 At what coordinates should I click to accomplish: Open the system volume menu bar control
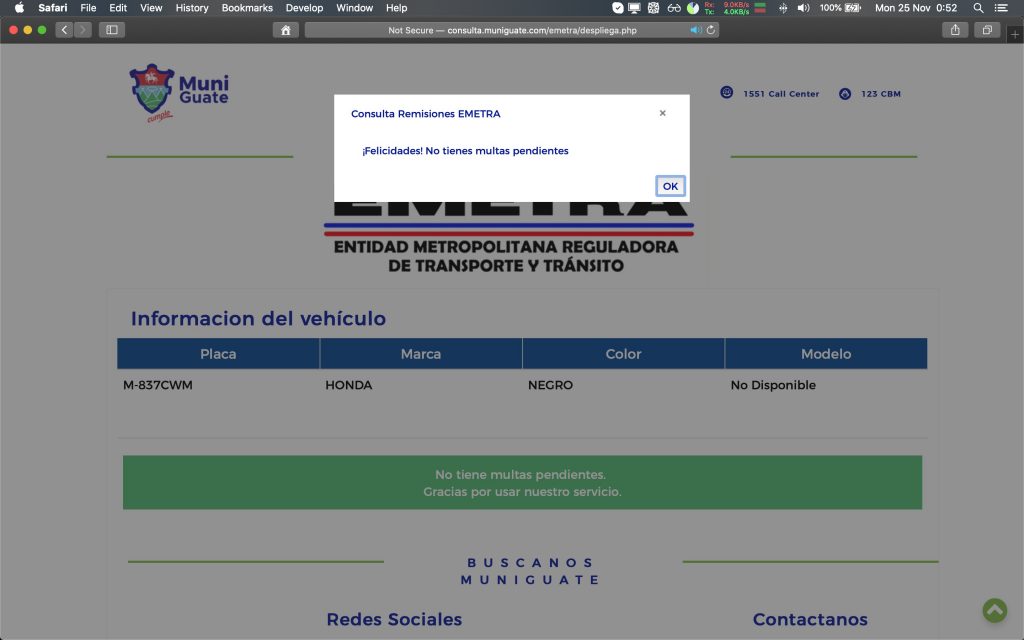click(x=803, y=8)
